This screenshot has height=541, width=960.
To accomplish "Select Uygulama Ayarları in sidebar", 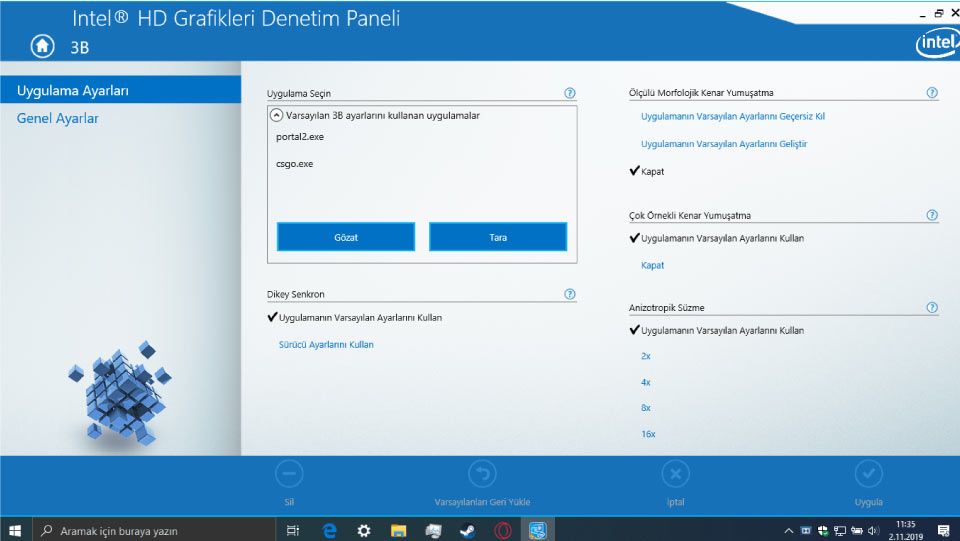I will click(x=121, y=90).
